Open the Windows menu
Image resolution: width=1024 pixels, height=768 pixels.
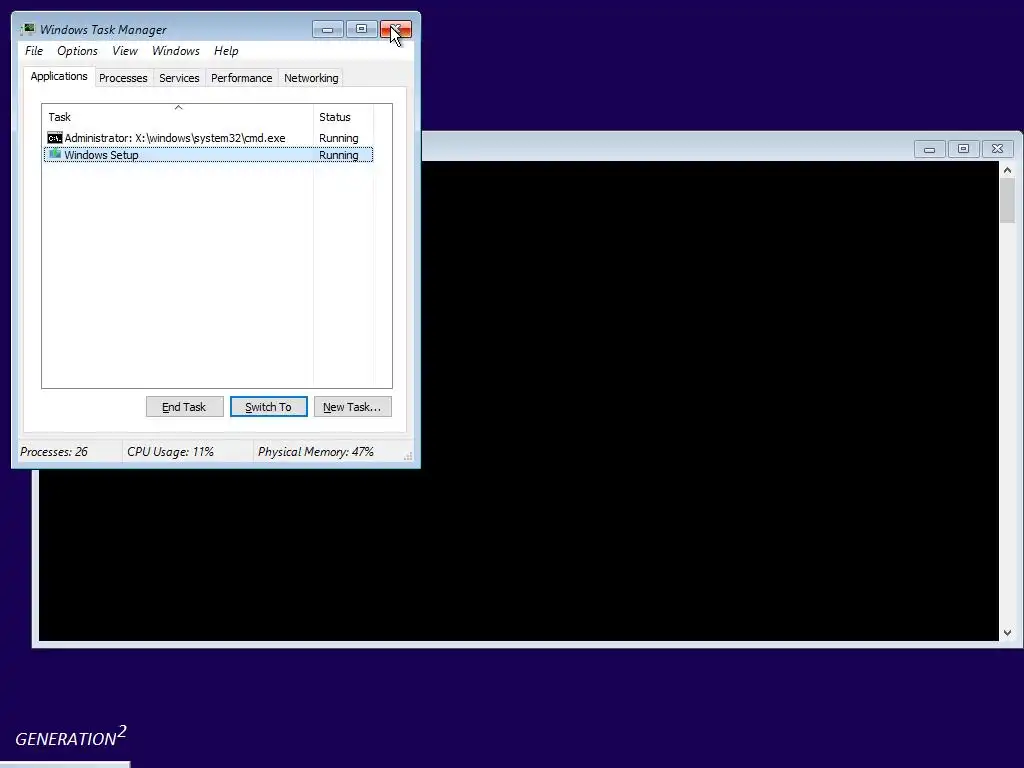pyautogui.click(x=176, y=51)
